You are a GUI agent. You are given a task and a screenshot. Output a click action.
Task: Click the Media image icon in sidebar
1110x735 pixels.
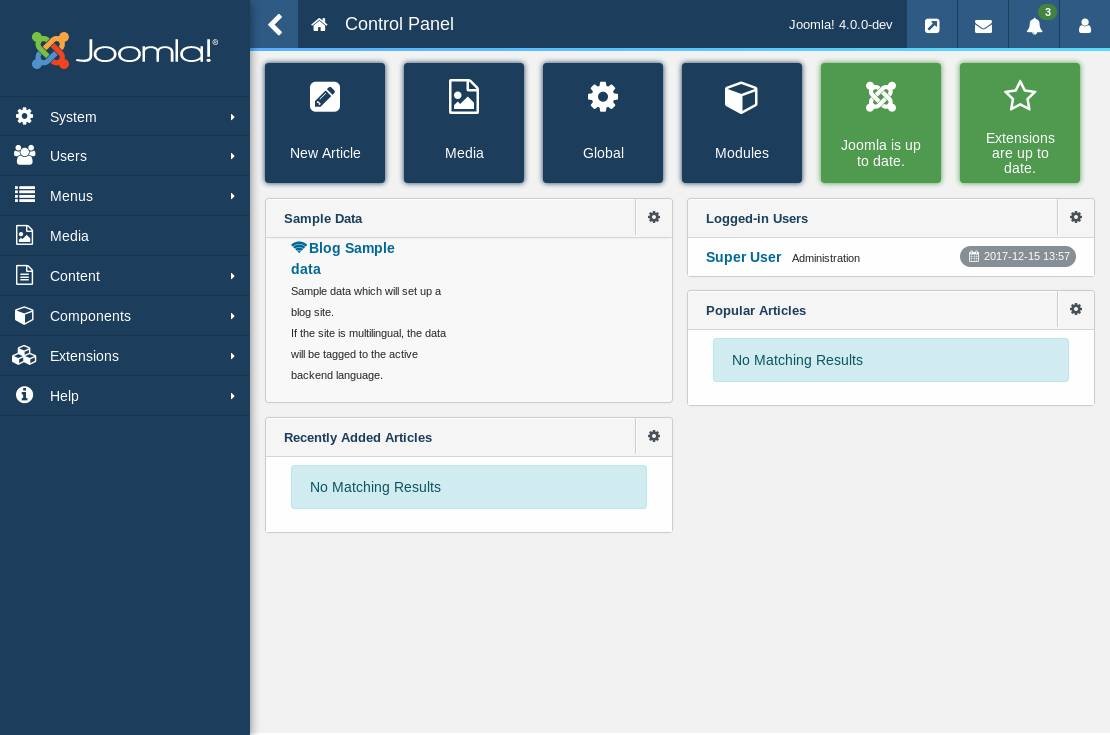point(25,235)
